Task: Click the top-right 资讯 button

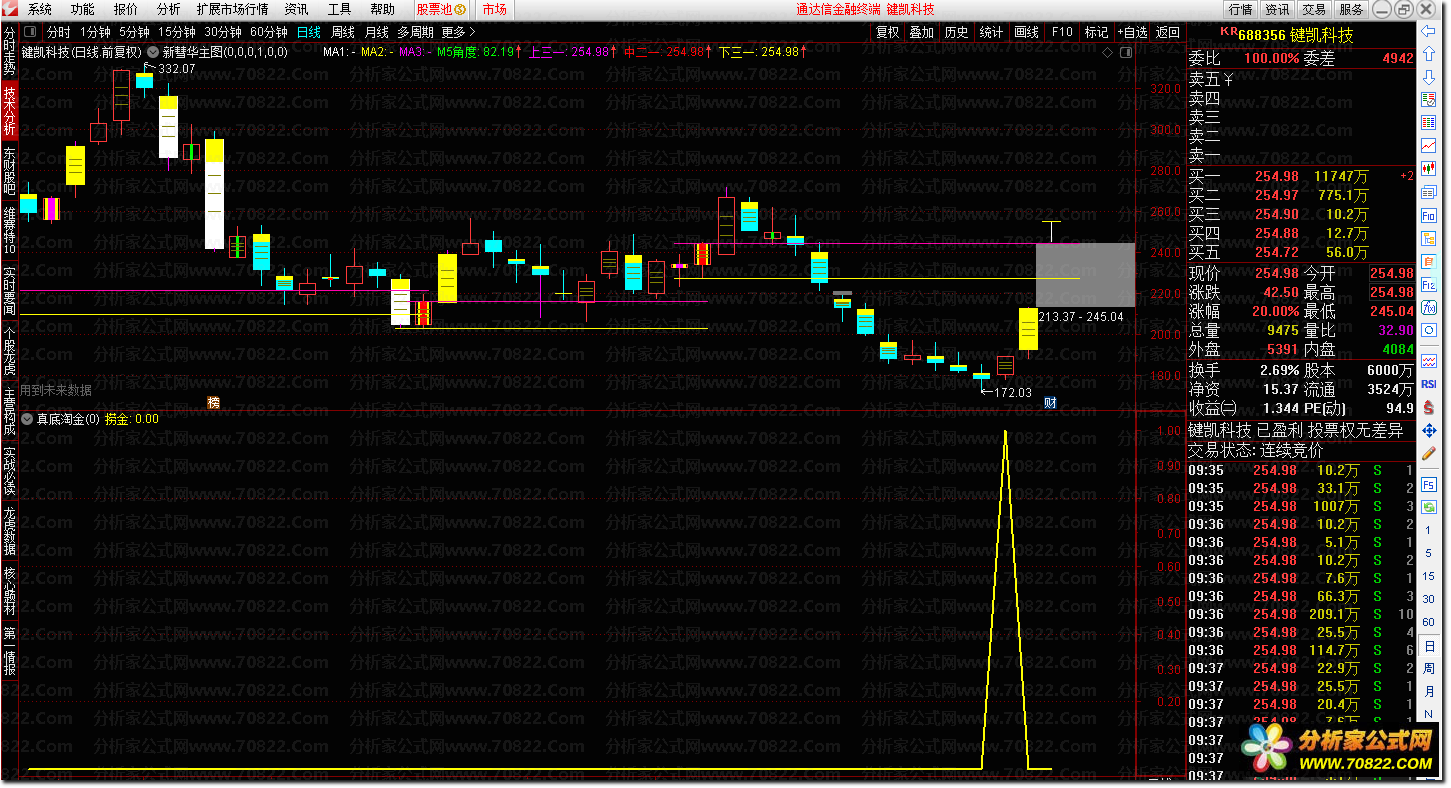Action: tap(1277, 9)
